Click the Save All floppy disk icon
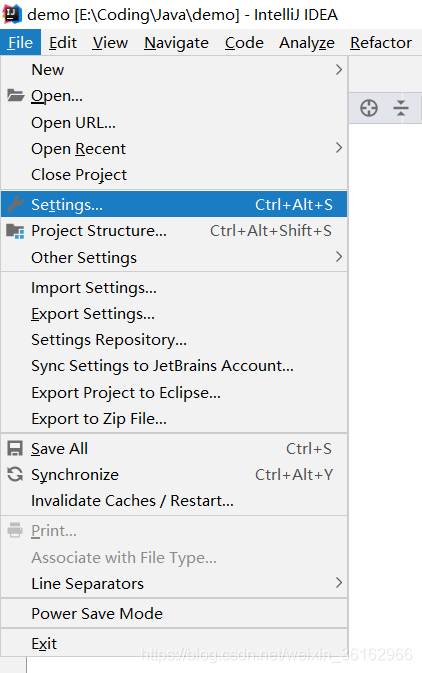The height and width of the screenshot is (673, 422). (x=15, y=449)
